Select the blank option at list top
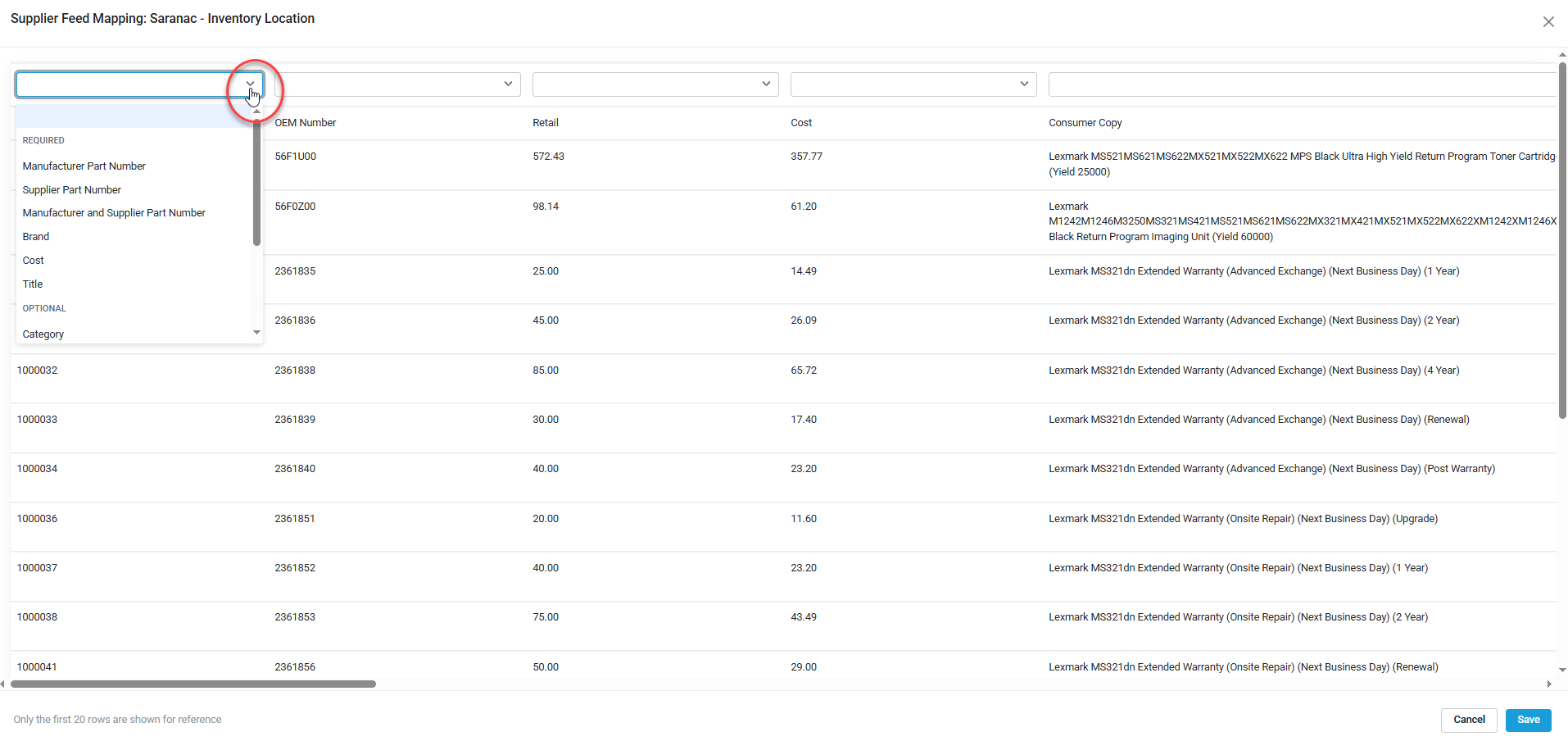 pos(135,116)
